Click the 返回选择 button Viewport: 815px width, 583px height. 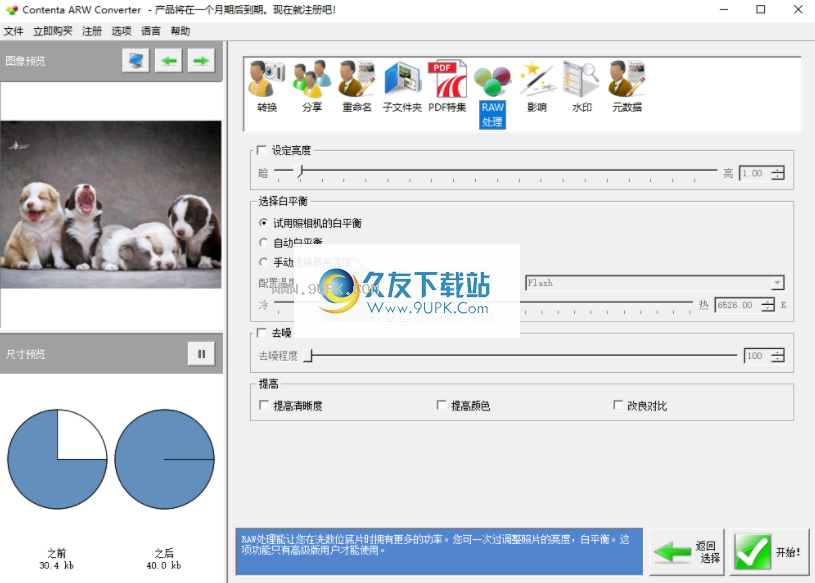(687, 552)
